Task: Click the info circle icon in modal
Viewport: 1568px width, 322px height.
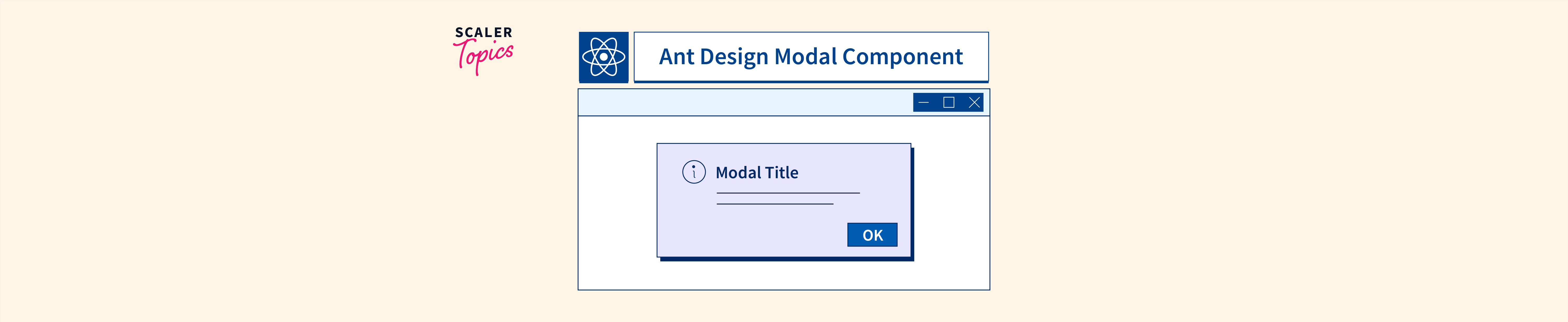Action: (693, 172)
